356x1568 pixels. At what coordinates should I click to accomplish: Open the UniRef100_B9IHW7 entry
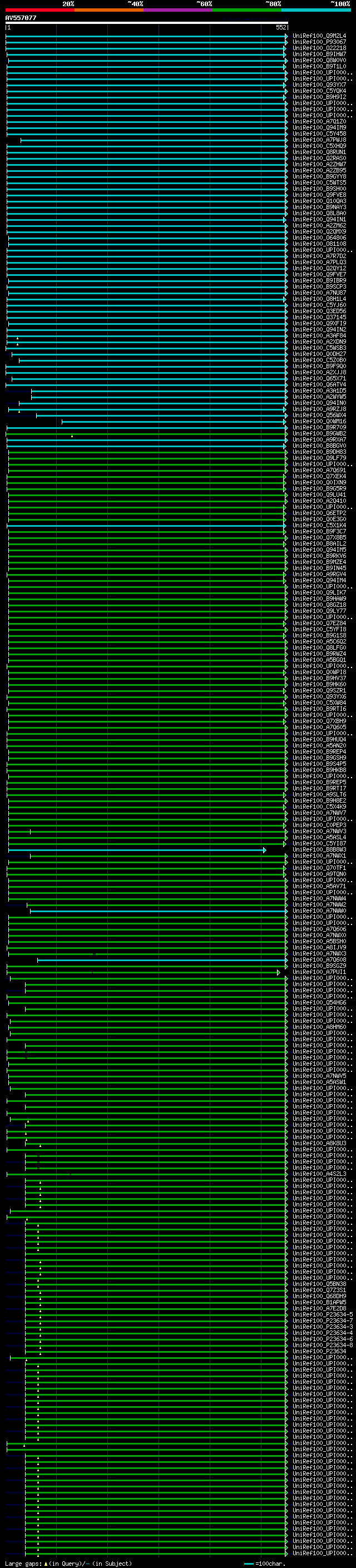click(x=319, y=54)
